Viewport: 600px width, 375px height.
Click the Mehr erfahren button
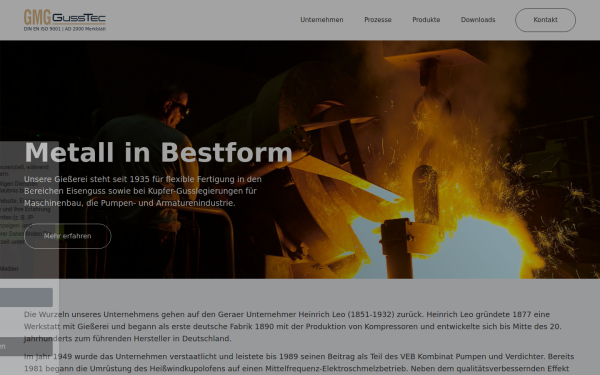tap(68, 236)
